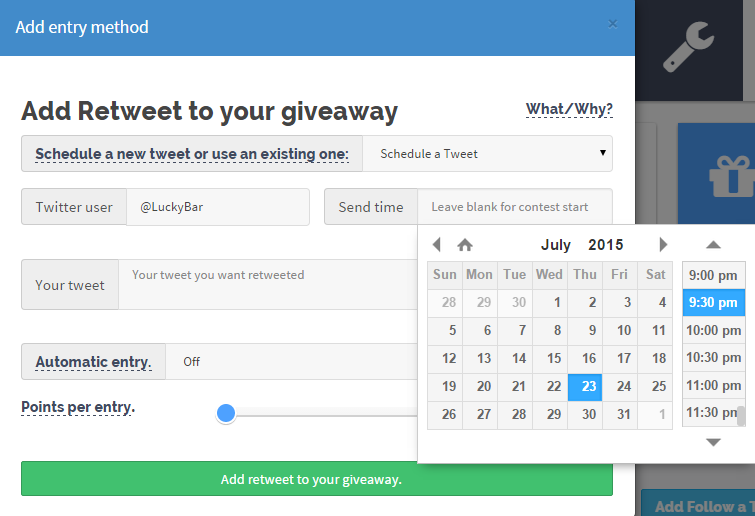Screen dimensions: 755x516
Task: Click the home icon in date picker
Action: click(x=465, y=245)
